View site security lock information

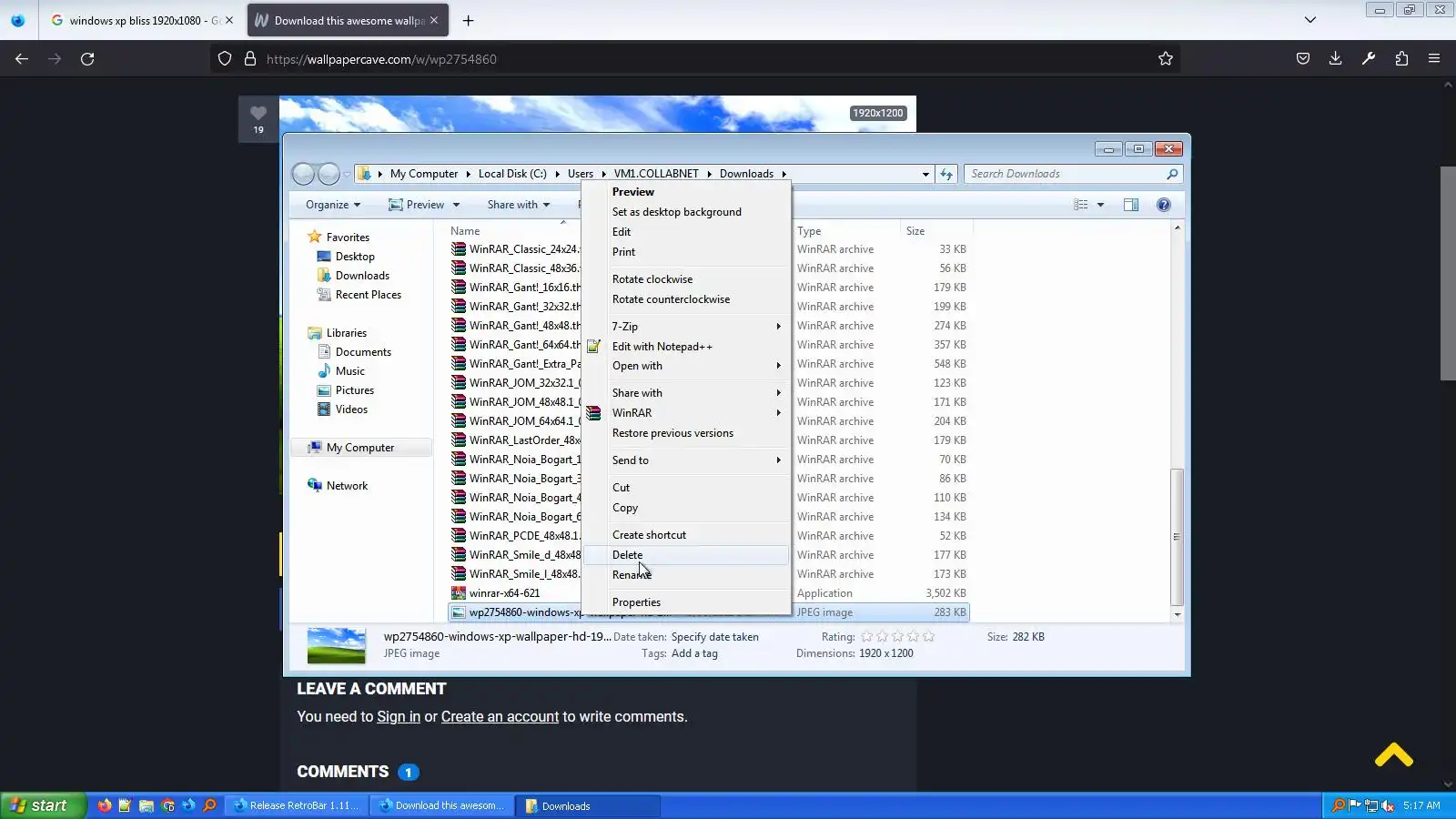pyautogui.click(x=250, y=59)
